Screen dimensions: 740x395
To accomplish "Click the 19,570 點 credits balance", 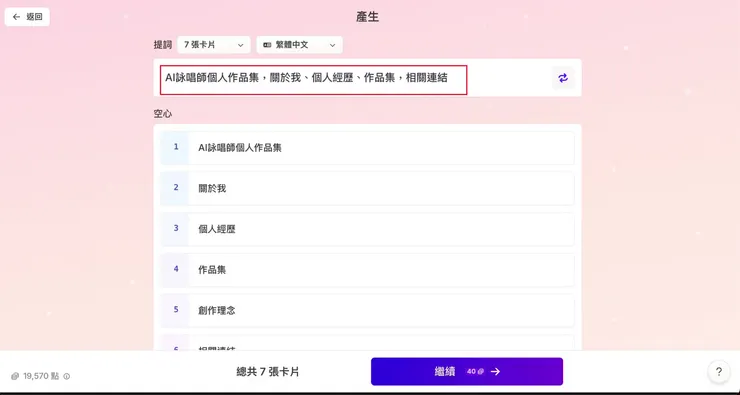I will click(36, 376).
